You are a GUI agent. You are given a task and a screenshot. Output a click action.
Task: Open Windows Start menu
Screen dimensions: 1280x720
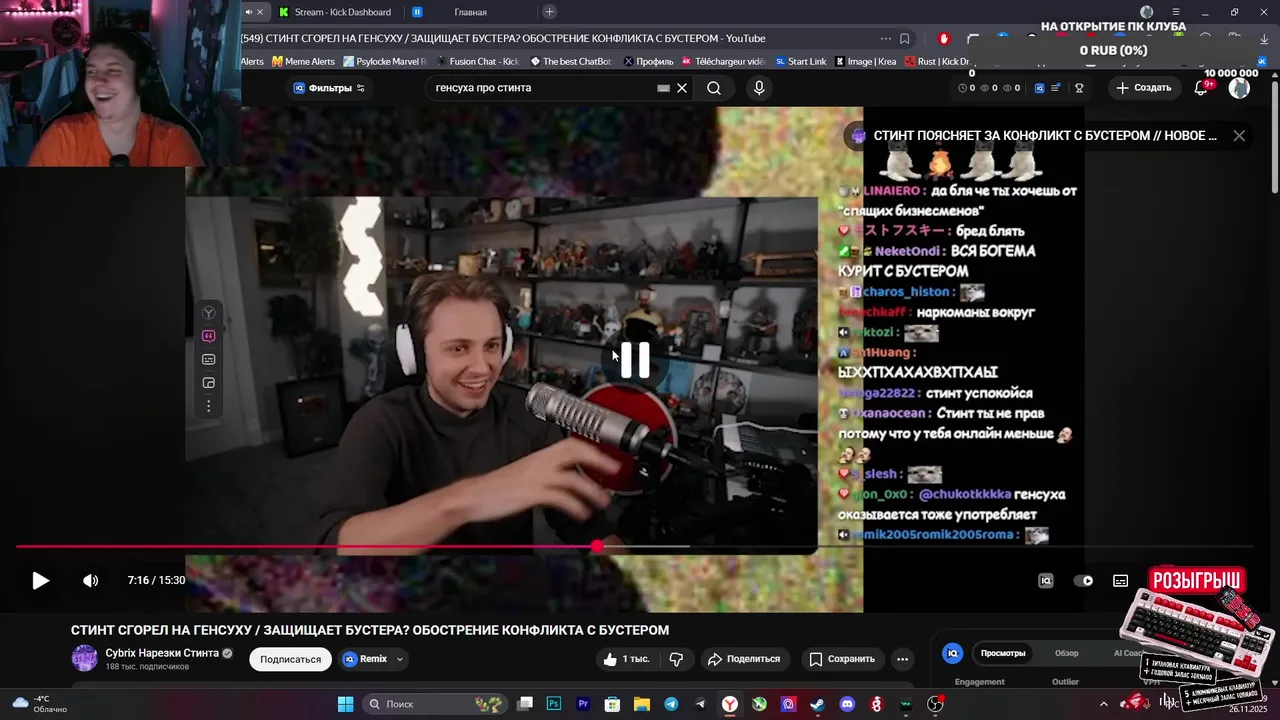[x=345, y=704]
